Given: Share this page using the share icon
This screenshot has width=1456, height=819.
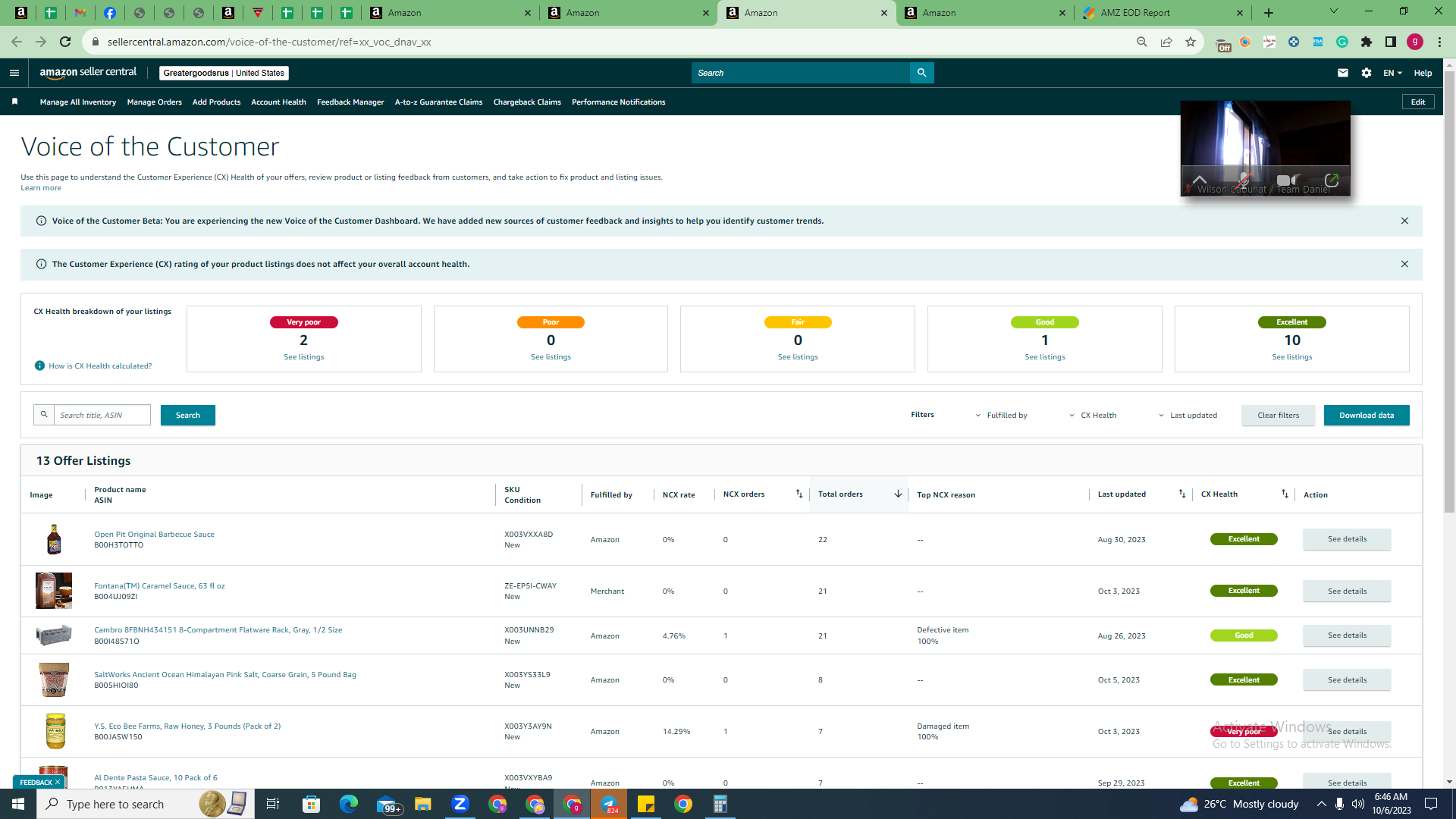Looking at the screenshot, I should coord(1166,42).
